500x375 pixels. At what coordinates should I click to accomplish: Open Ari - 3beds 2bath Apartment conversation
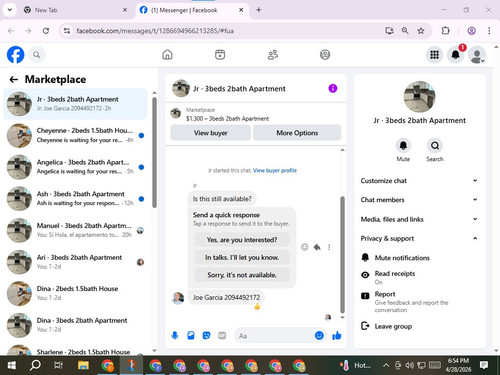76,262
